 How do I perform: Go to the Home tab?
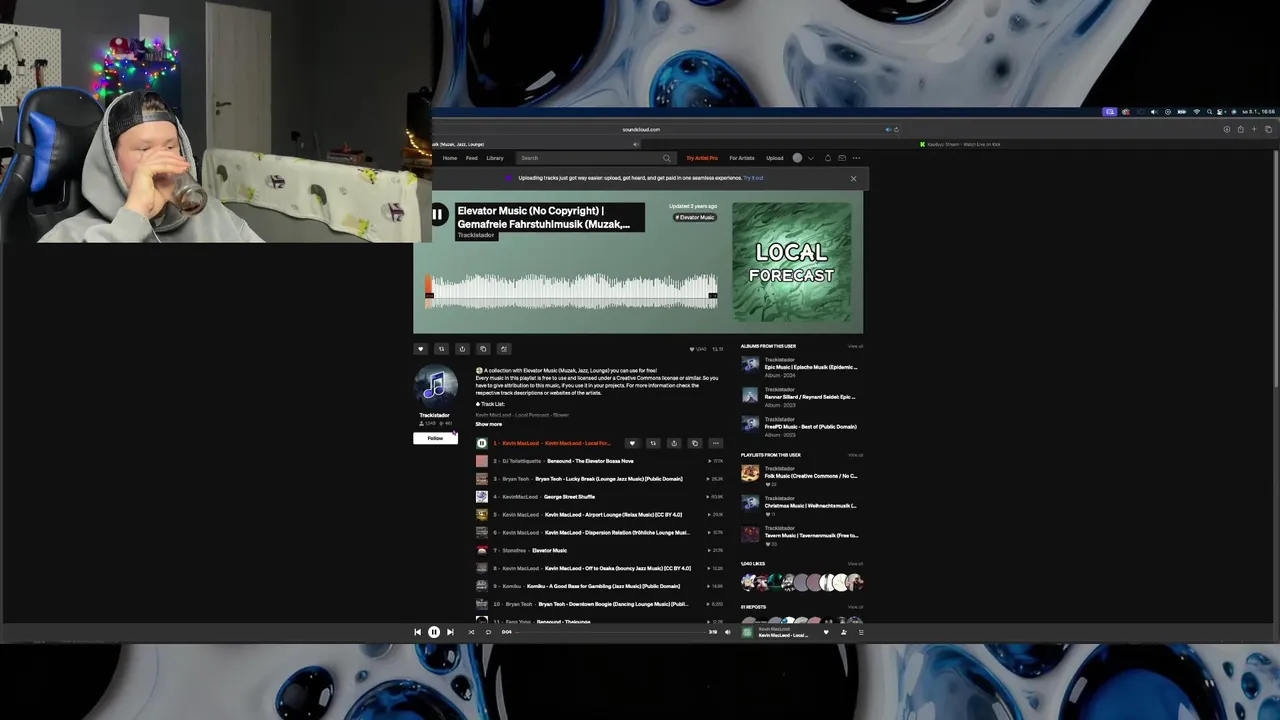(x=450, y=158)
